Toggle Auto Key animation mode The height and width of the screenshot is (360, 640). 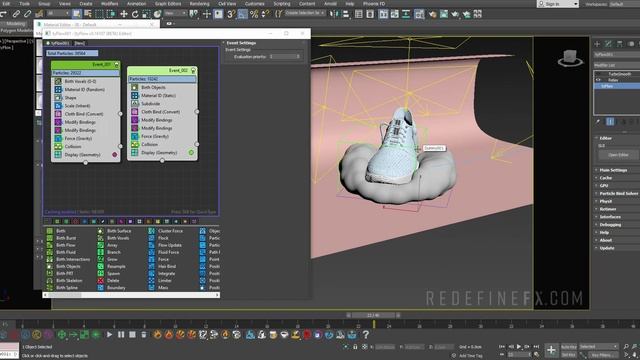569,347
